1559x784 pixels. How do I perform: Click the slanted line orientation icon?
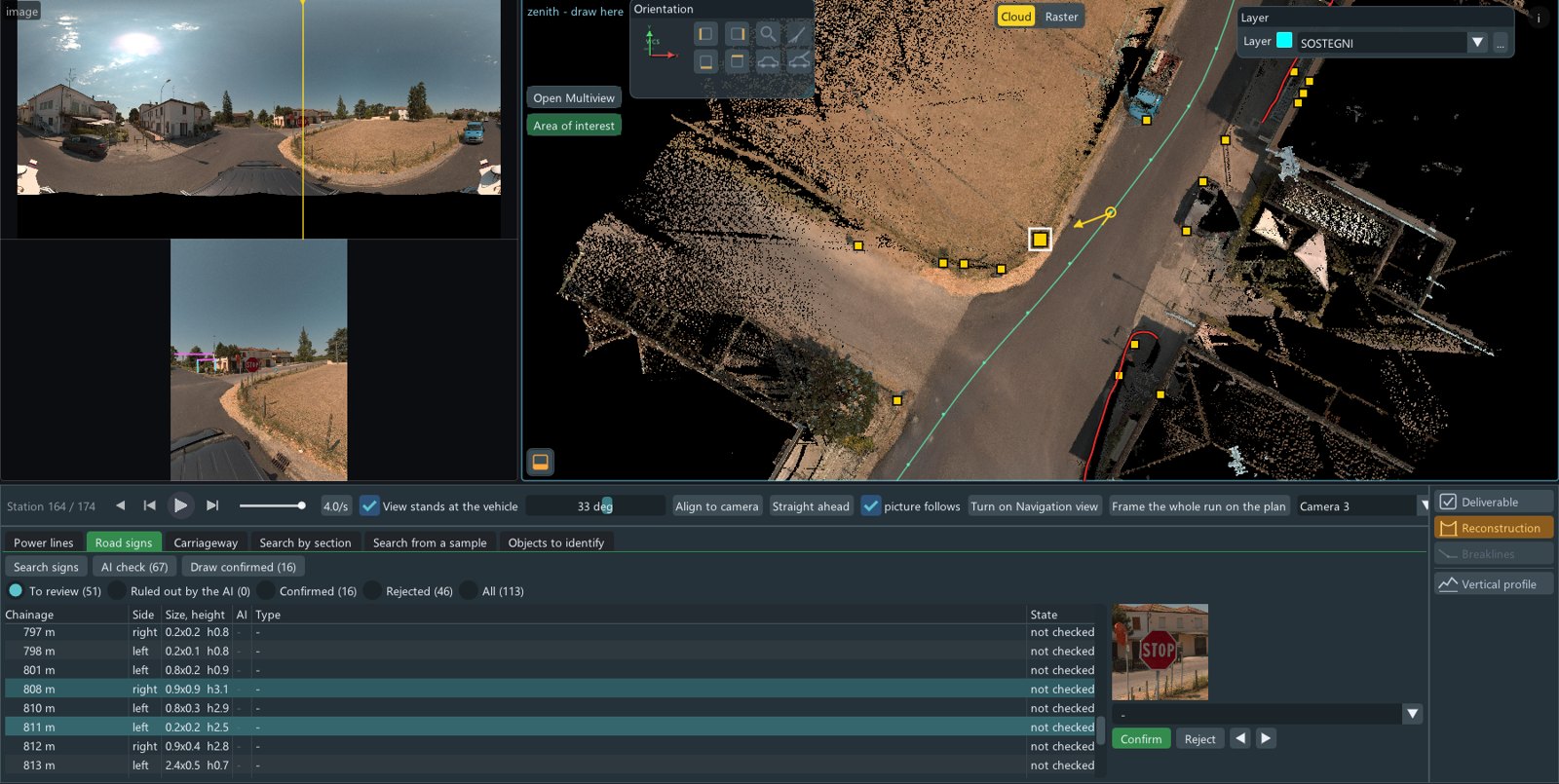799,34
